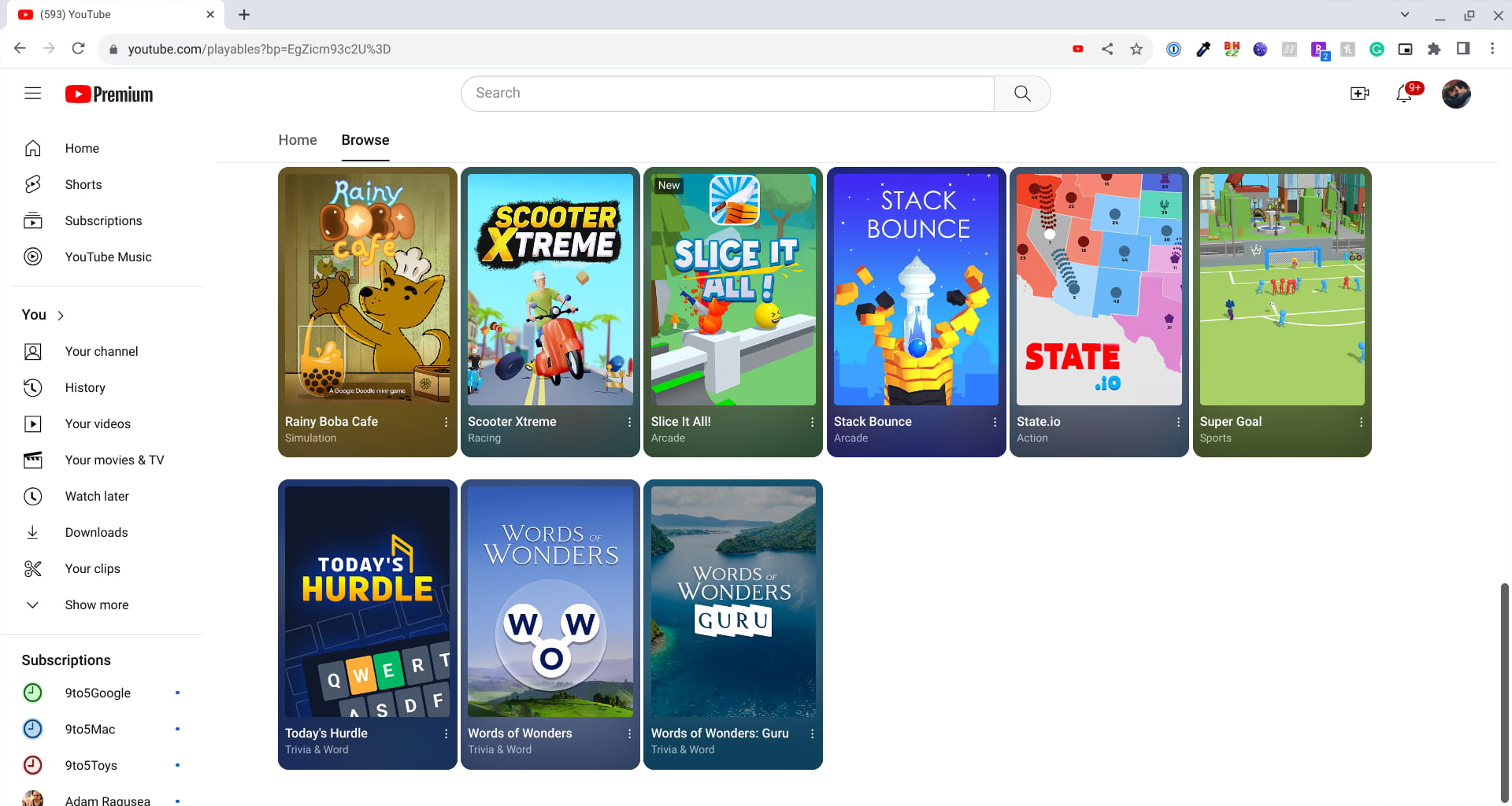Open the notifications bell
The width and height of the screenshot is (1512, 806).
coord(1405,94)
